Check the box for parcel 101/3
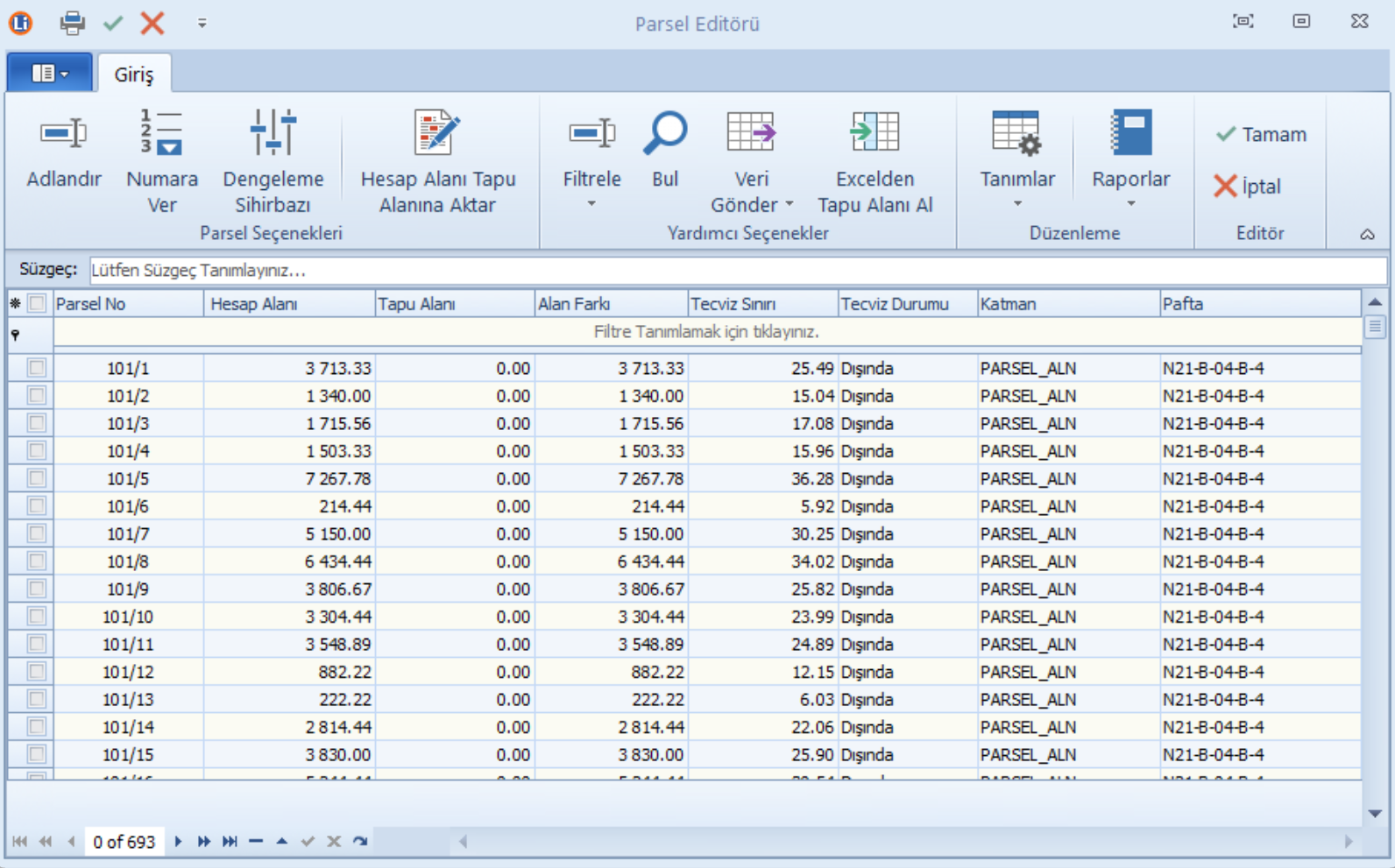 (37, 423)
